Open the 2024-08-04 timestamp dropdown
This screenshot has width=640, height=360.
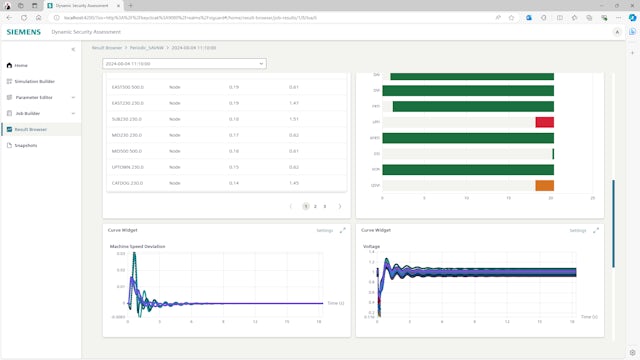(184, 64)
